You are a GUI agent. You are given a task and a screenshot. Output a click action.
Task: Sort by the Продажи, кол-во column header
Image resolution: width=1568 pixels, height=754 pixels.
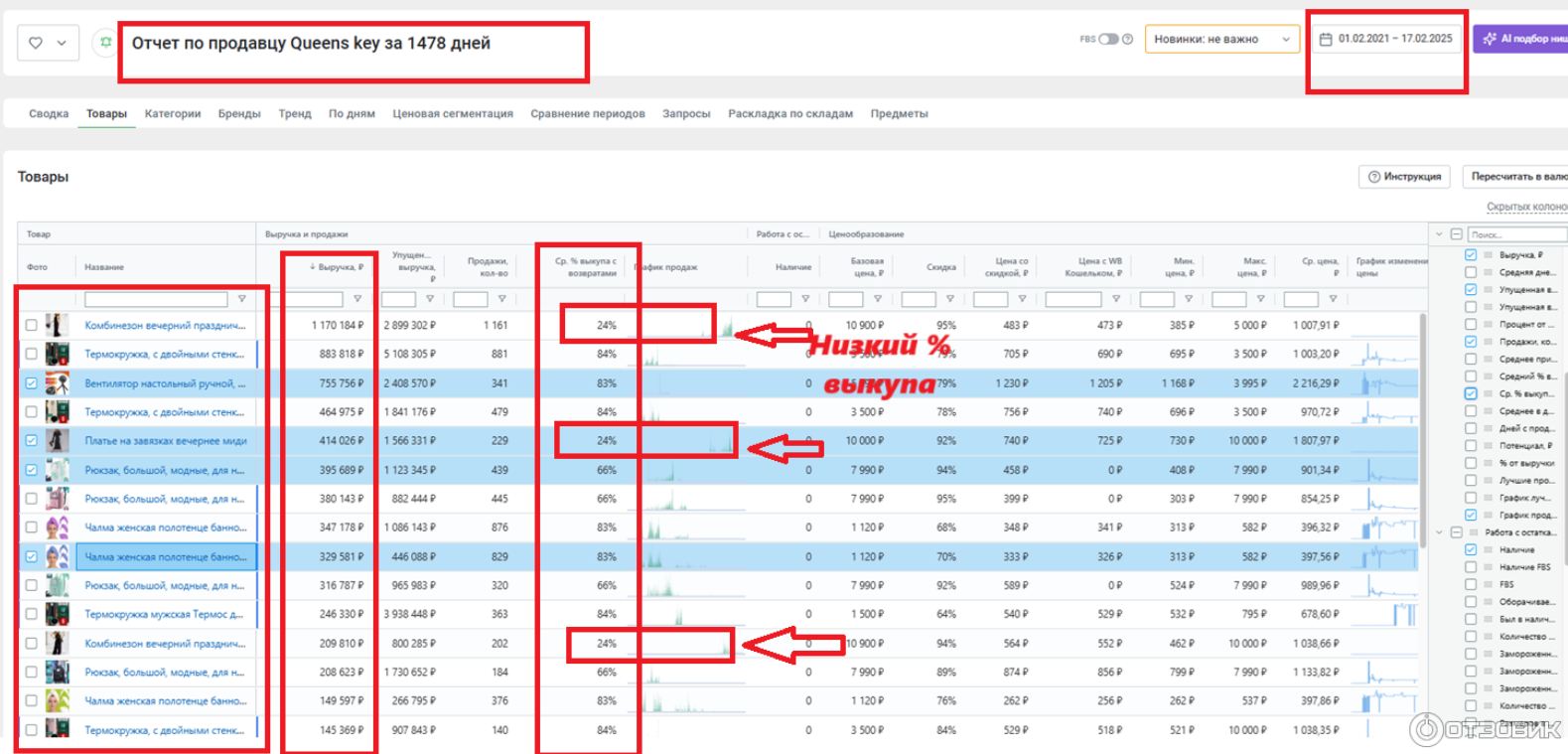[x=488, y=267]
